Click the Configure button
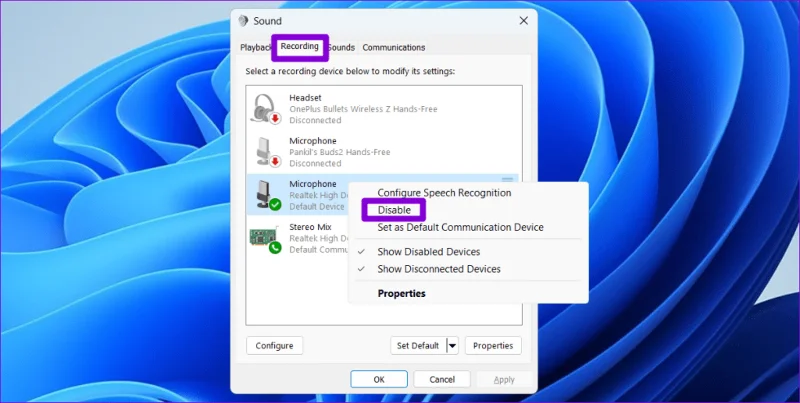This screenshot has height=403, width=800. (274, 345)
